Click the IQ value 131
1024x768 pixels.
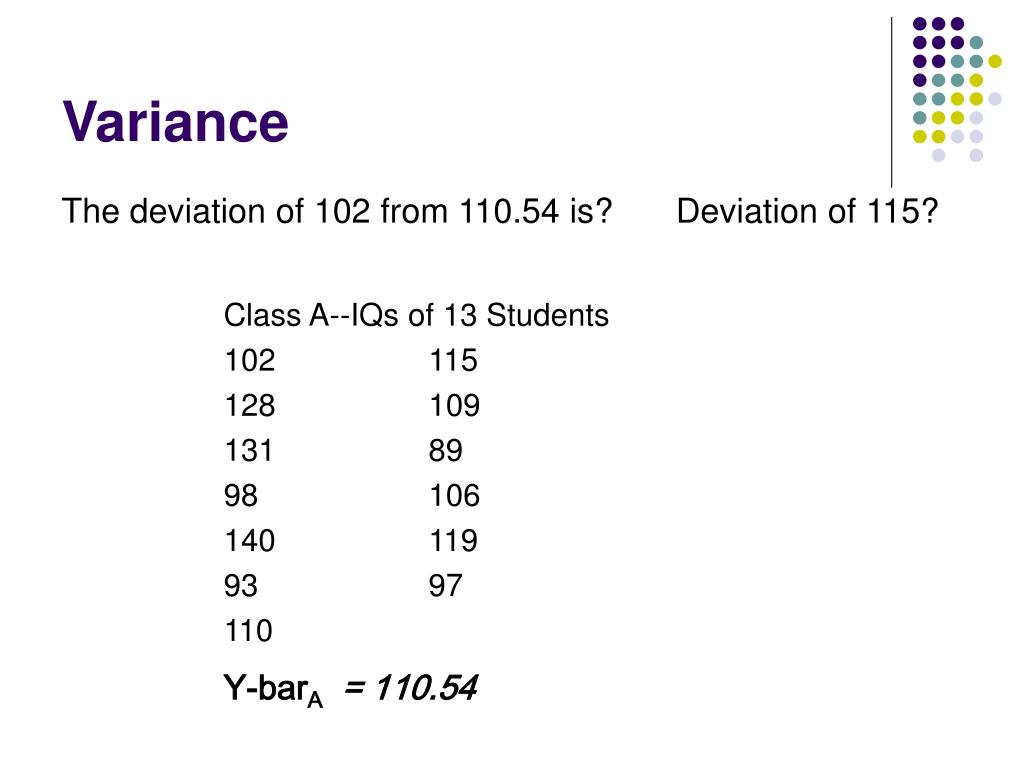point(248,451)
